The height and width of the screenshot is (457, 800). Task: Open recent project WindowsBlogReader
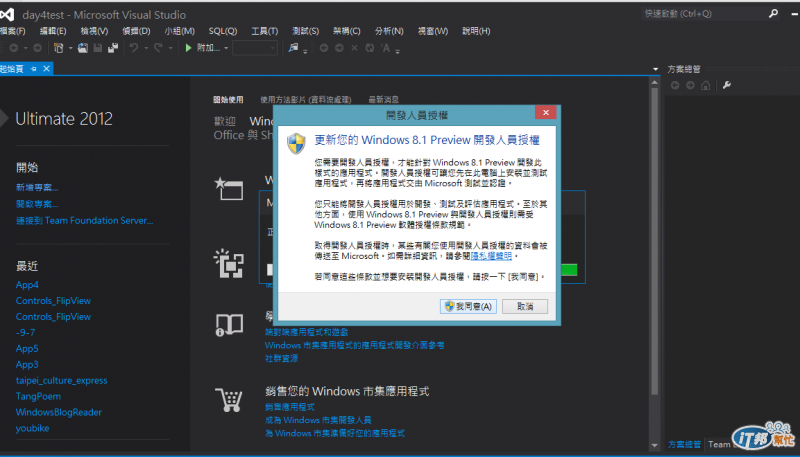pyautogui.click(x=59, y=412)
